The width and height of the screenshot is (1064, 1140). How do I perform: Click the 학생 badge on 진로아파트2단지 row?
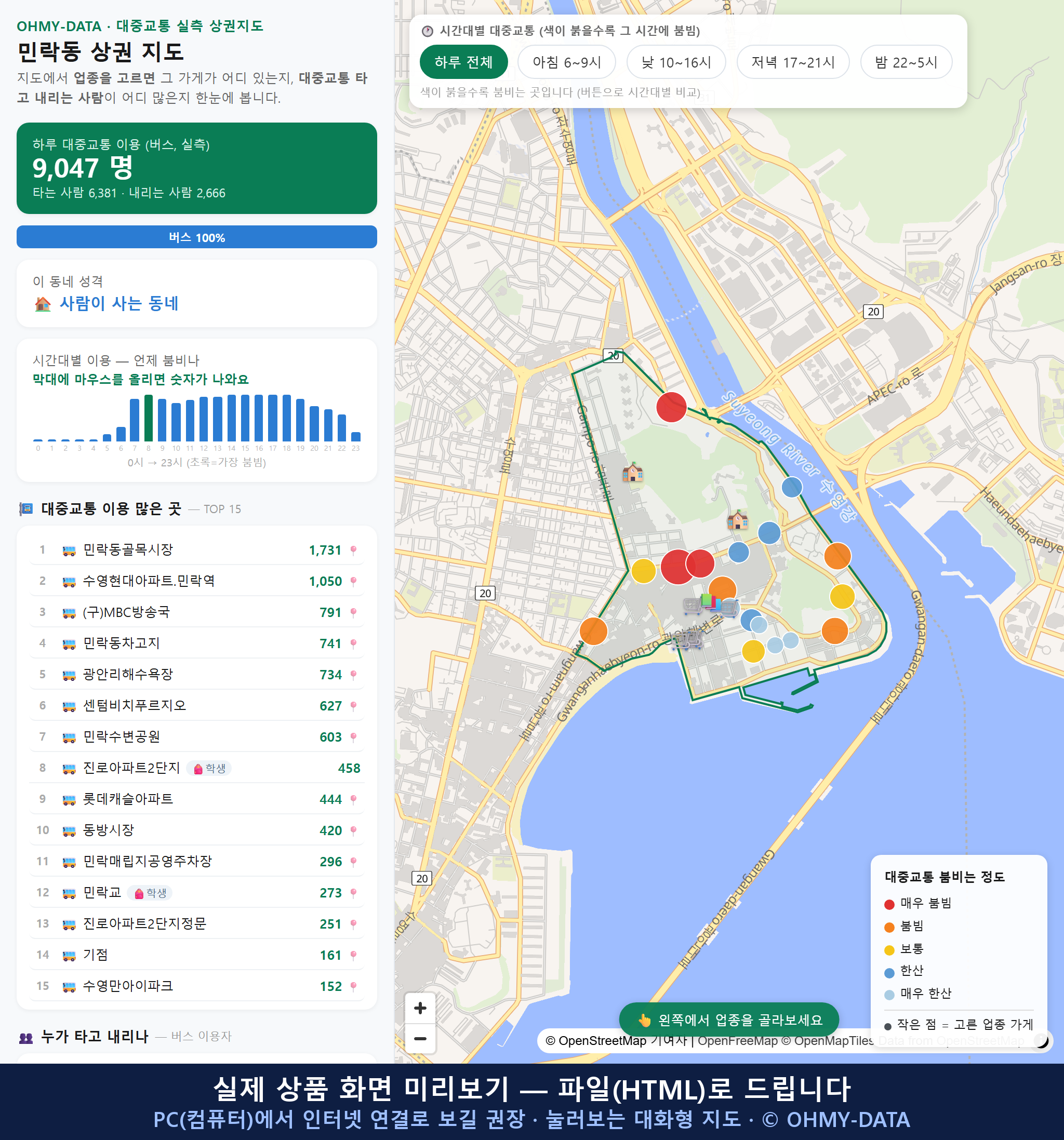[209, 768]
